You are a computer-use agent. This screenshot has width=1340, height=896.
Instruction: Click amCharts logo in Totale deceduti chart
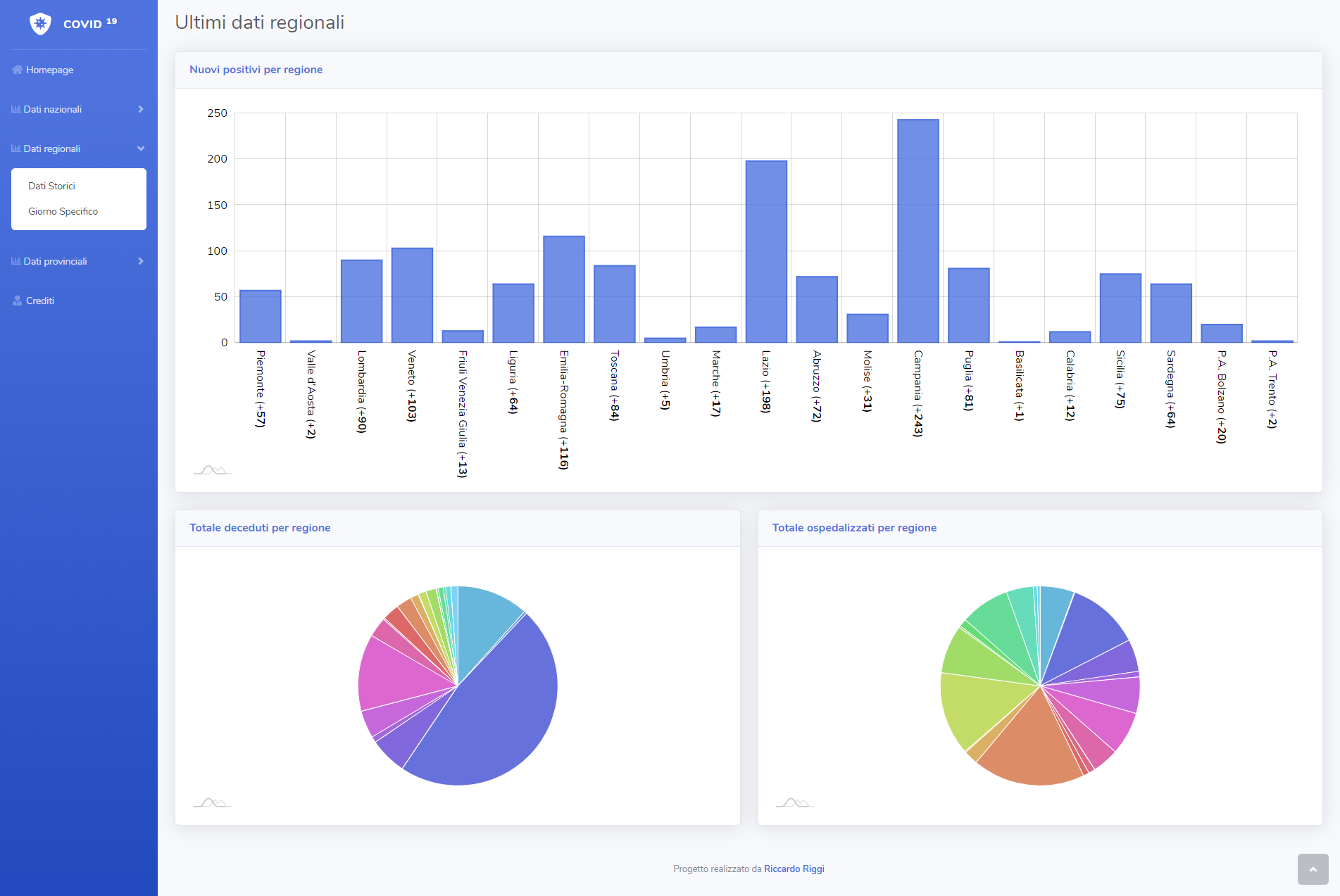(x=212, y=802)
